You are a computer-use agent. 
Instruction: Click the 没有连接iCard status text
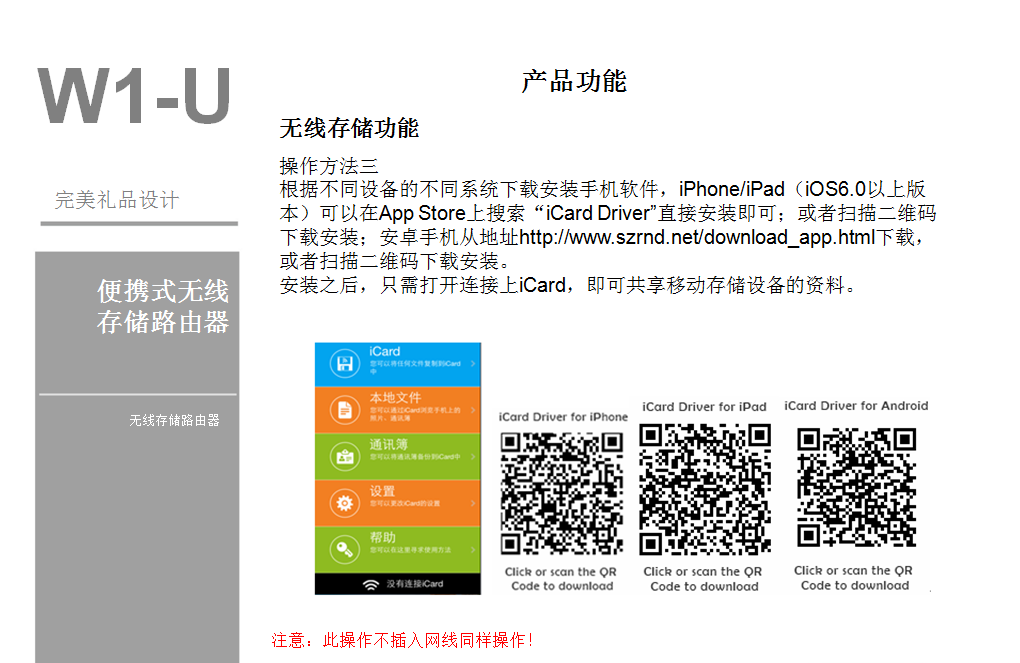[x=415, y=584]
